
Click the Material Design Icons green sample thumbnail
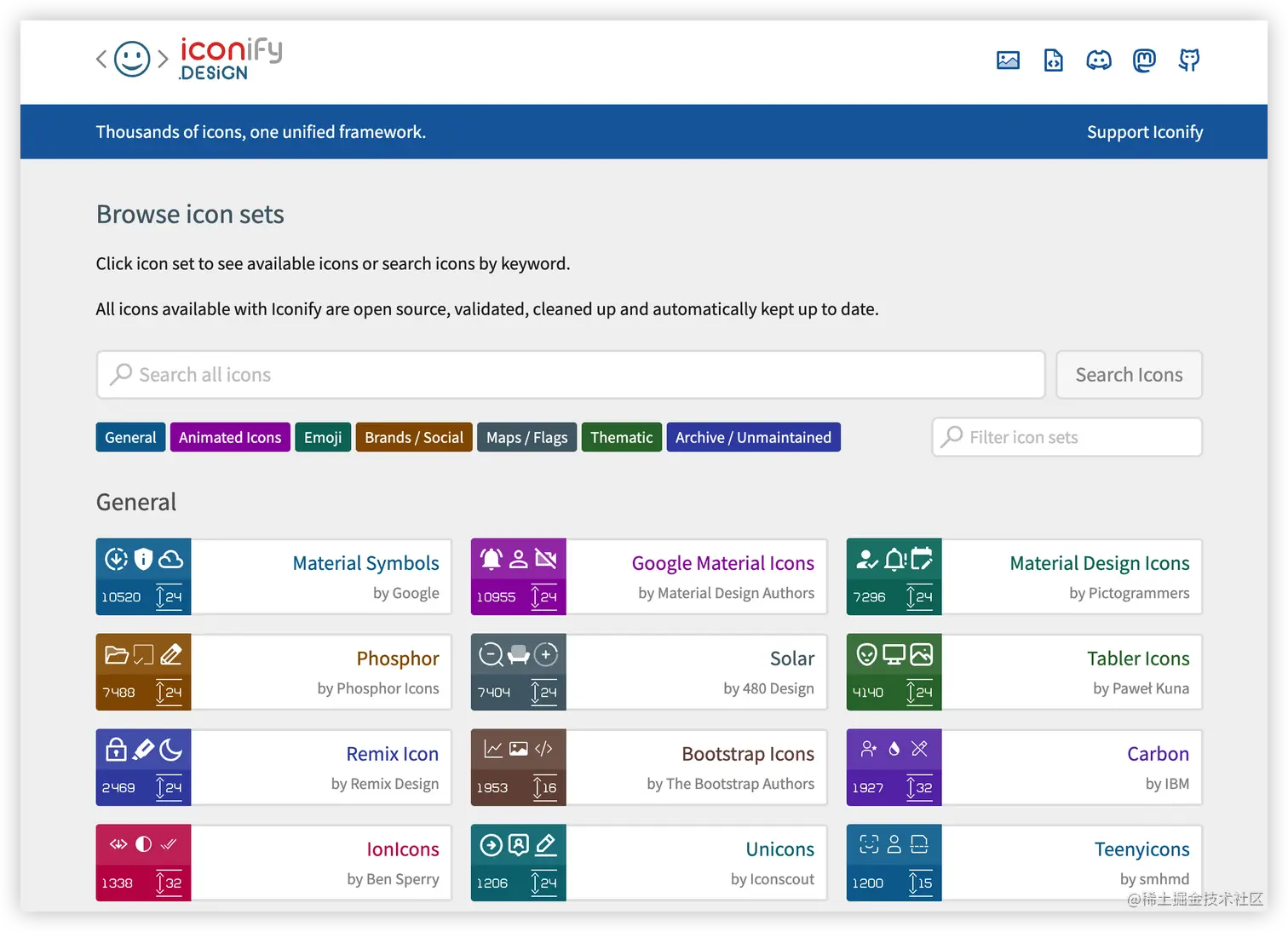point(894,577)
